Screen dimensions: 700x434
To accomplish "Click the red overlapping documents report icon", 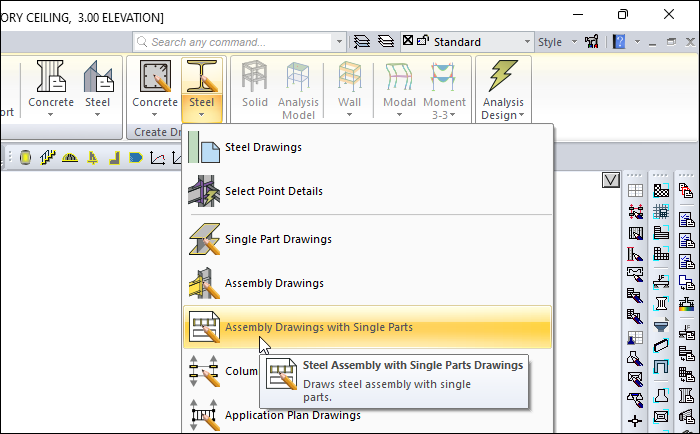I will click(x=687, y=191).
